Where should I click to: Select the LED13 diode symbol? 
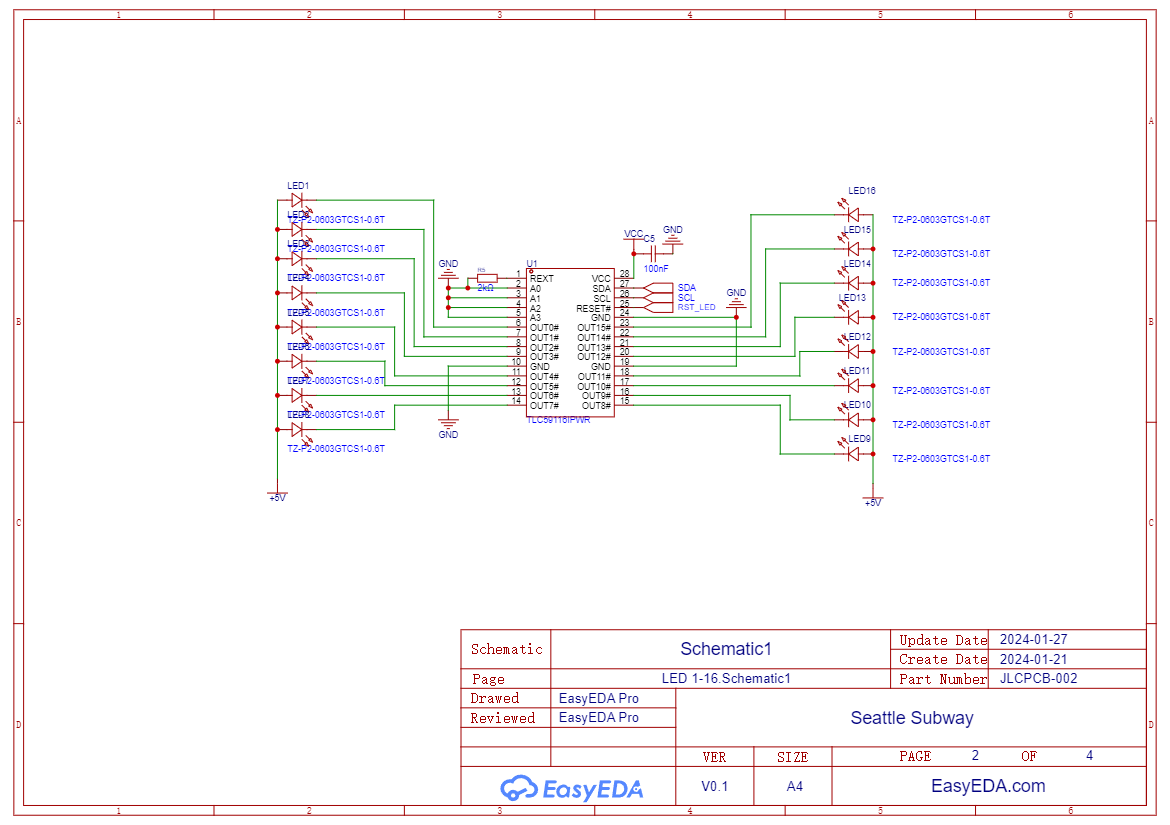coord(853,317)
